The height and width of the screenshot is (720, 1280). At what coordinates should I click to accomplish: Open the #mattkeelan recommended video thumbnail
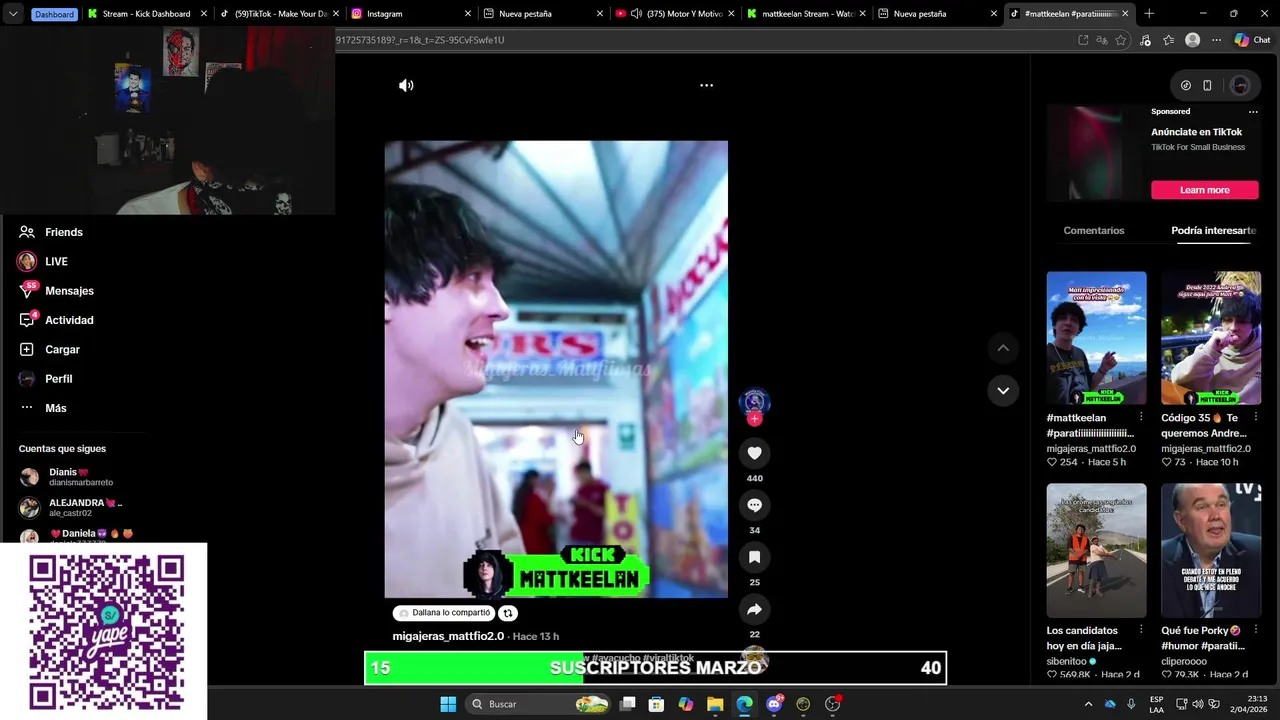click(x=1097, y=338)
